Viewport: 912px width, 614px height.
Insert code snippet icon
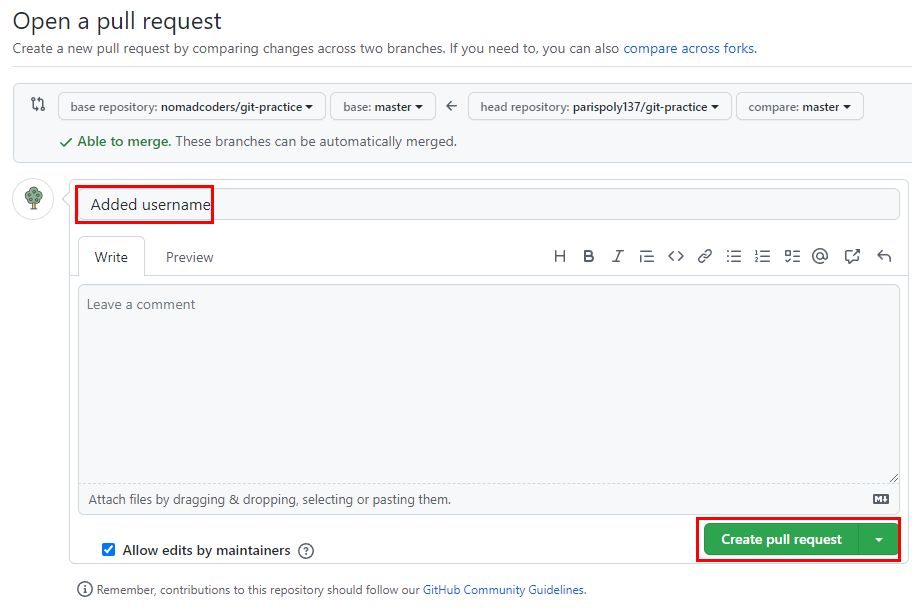[676, 256]
